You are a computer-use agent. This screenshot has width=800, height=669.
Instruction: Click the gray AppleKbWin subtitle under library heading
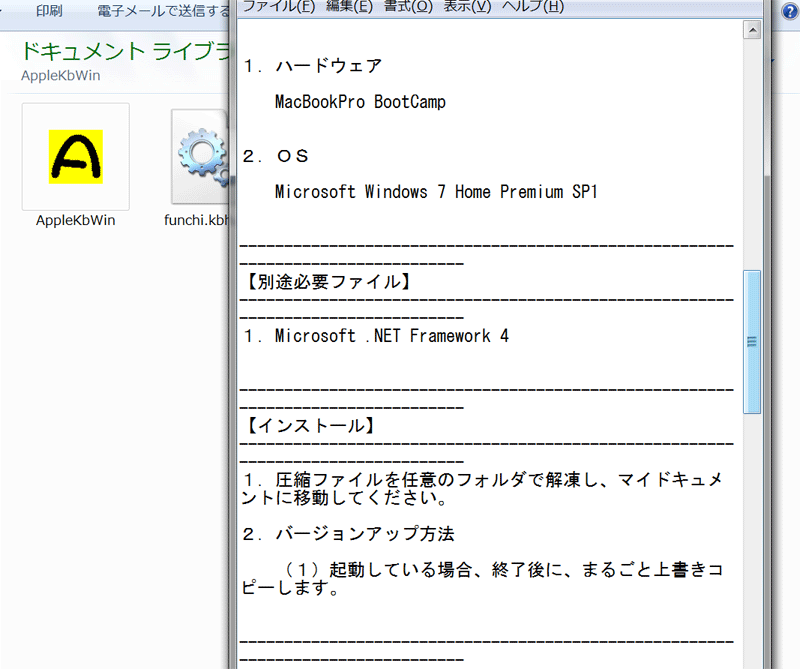[61, 76]
